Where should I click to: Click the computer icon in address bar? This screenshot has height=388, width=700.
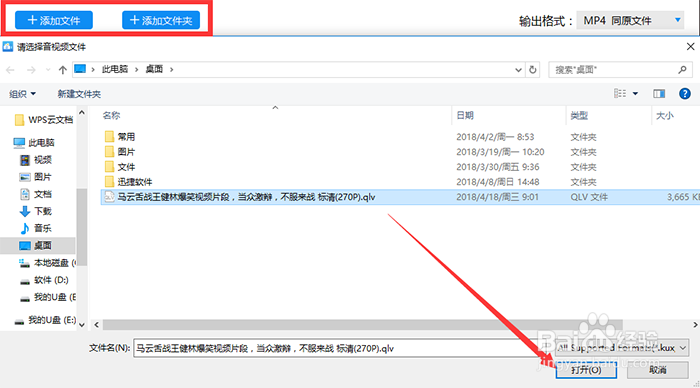(x=80, y=69)
